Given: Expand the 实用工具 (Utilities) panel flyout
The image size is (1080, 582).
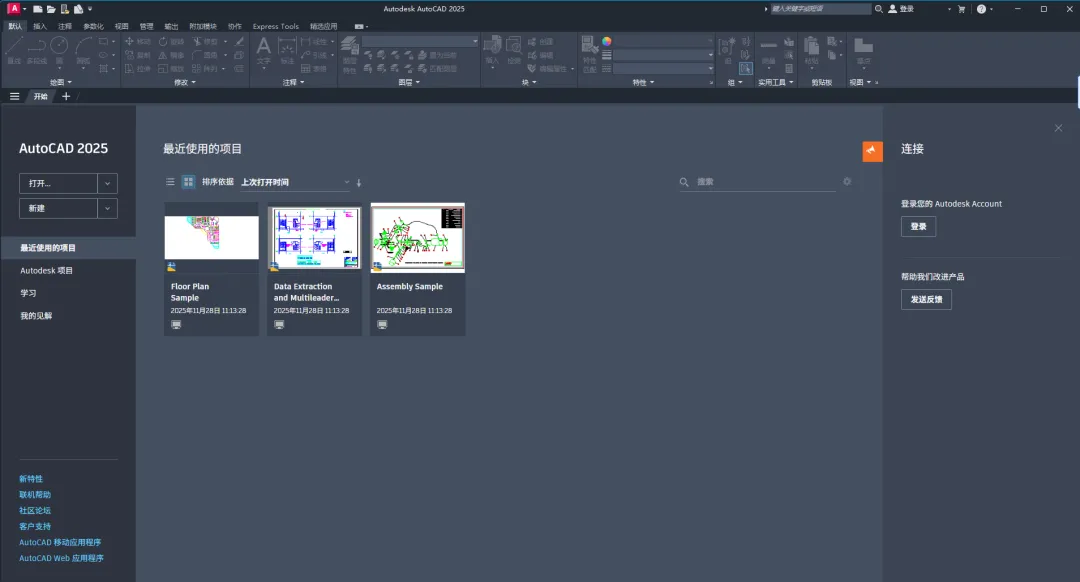Looking at the screenshot, I should pos(776,83).
